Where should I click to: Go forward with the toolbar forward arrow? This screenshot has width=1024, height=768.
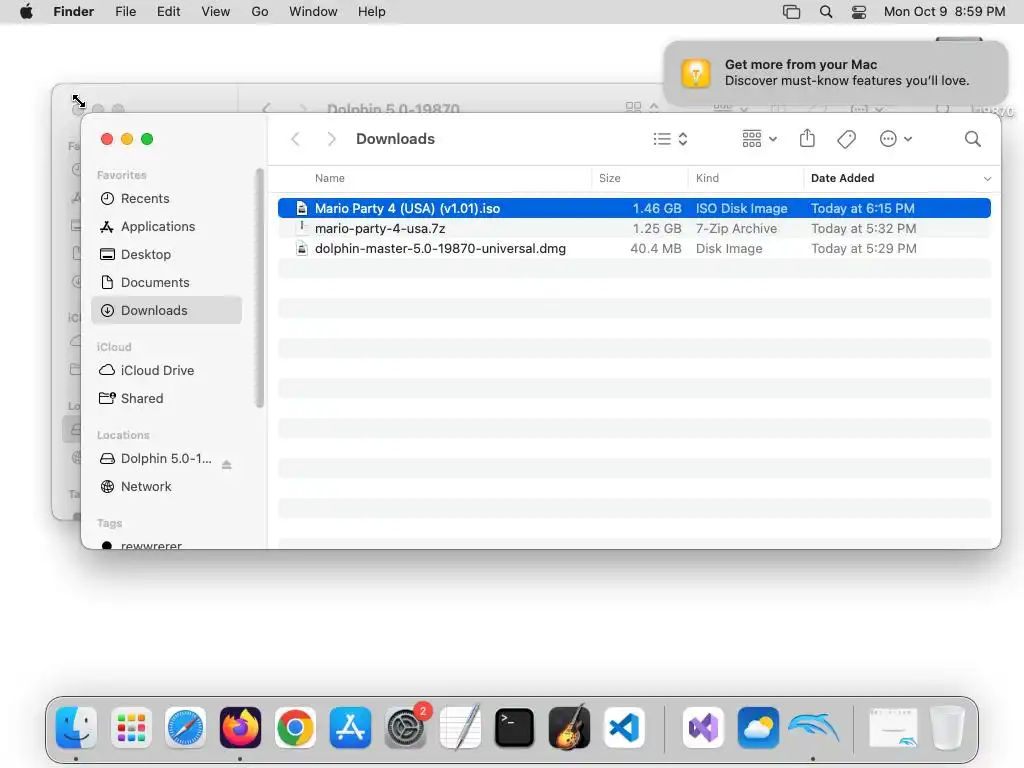click(x=331, y=138)
